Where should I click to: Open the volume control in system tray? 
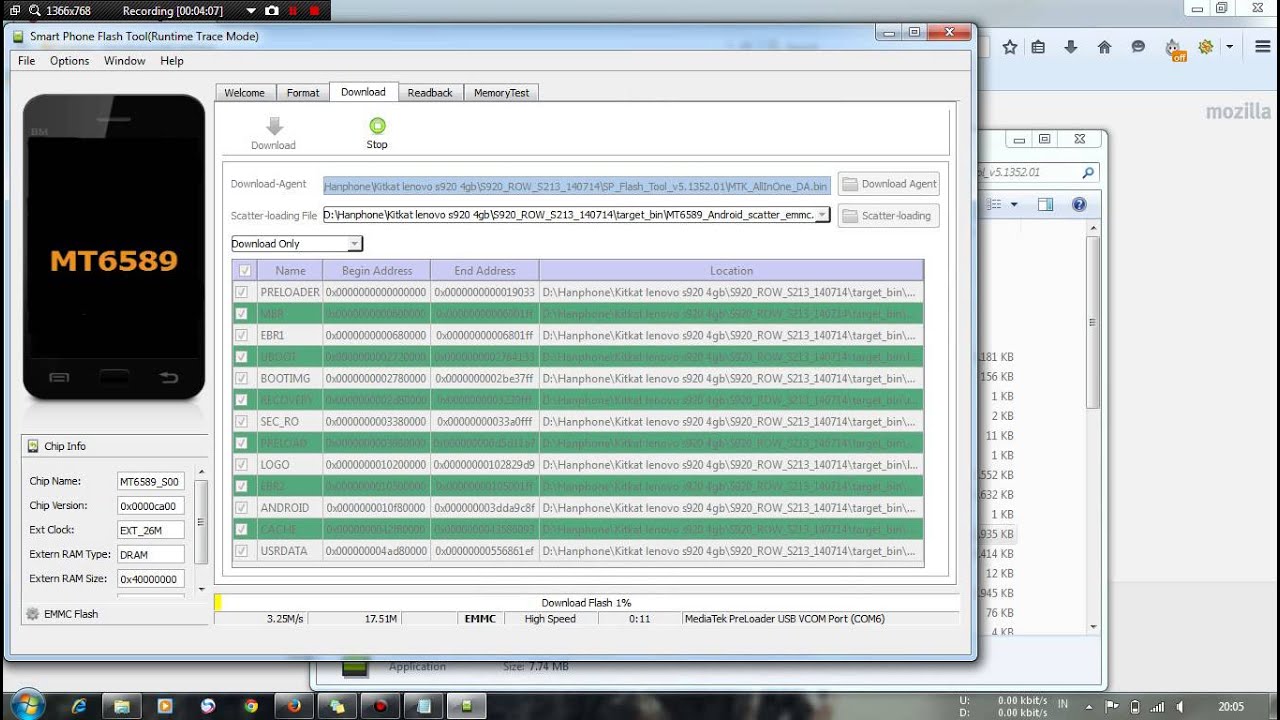pyautogui.click(x=1182, y=706)
